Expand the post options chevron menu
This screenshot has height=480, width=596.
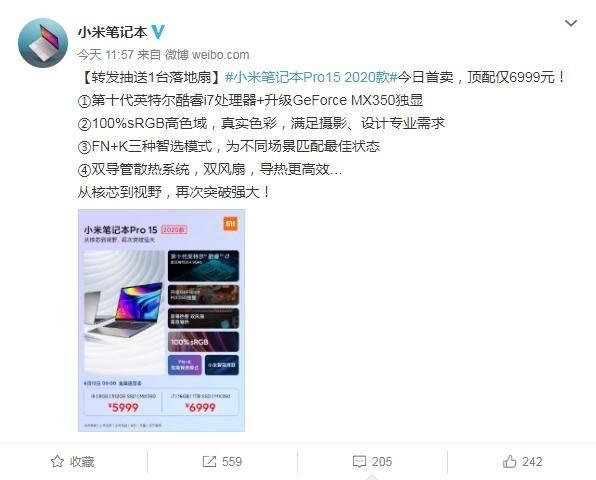point(571,24)
